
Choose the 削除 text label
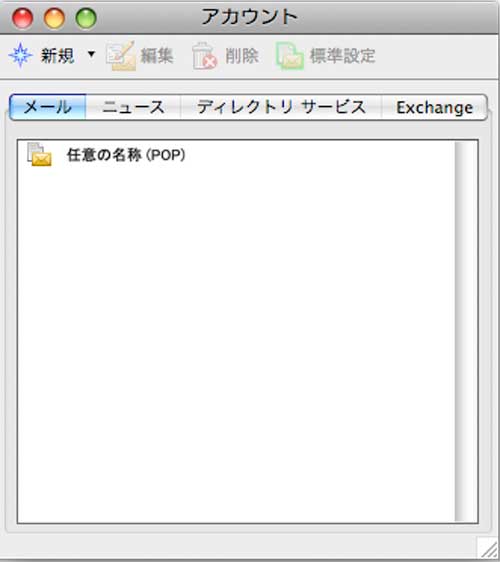coord(242,56)
